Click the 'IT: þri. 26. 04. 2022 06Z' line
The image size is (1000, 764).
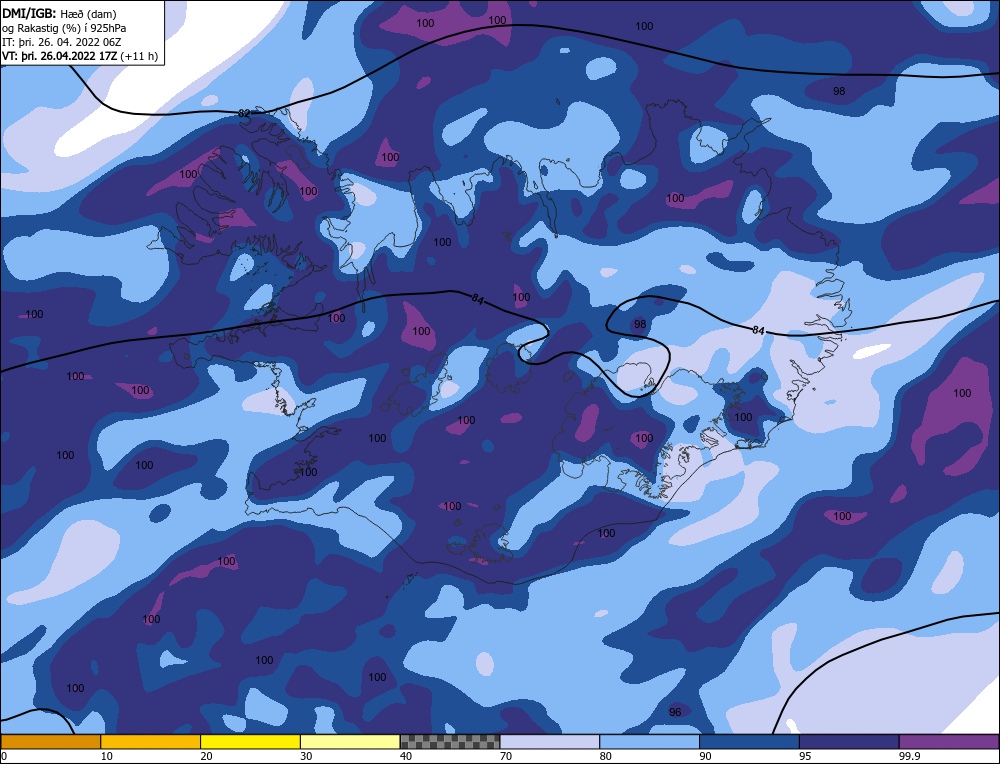pos(62,42)
